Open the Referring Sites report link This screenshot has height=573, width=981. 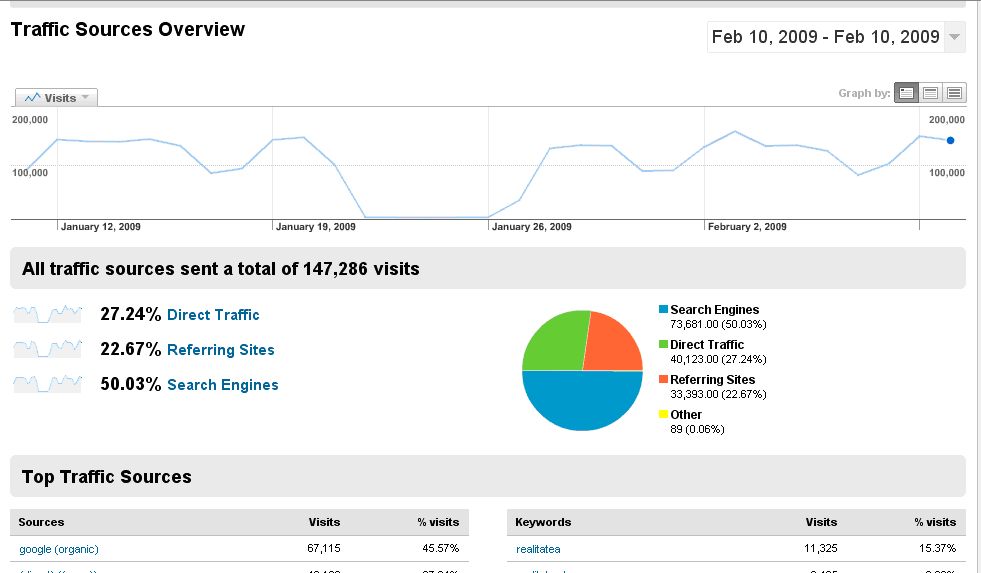pos(220,350)
